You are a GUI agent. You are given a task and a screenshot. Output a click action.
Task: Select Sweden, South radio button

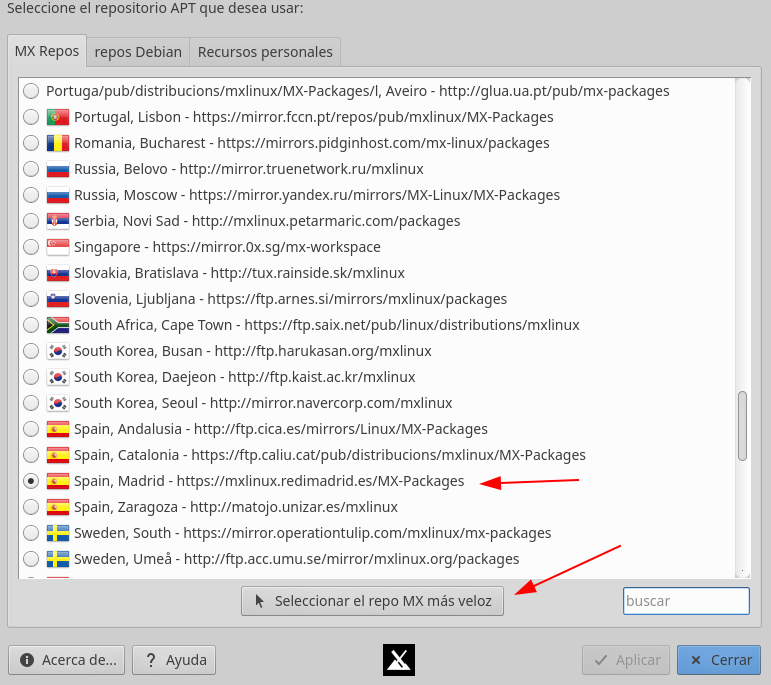31,533
